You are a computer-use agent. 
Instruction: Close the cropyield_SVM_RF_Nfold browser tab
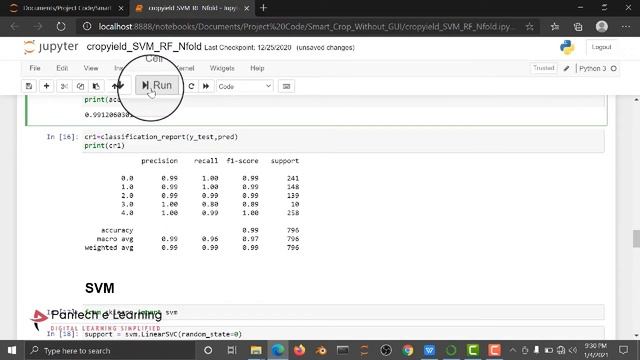(x=247, y=8)
